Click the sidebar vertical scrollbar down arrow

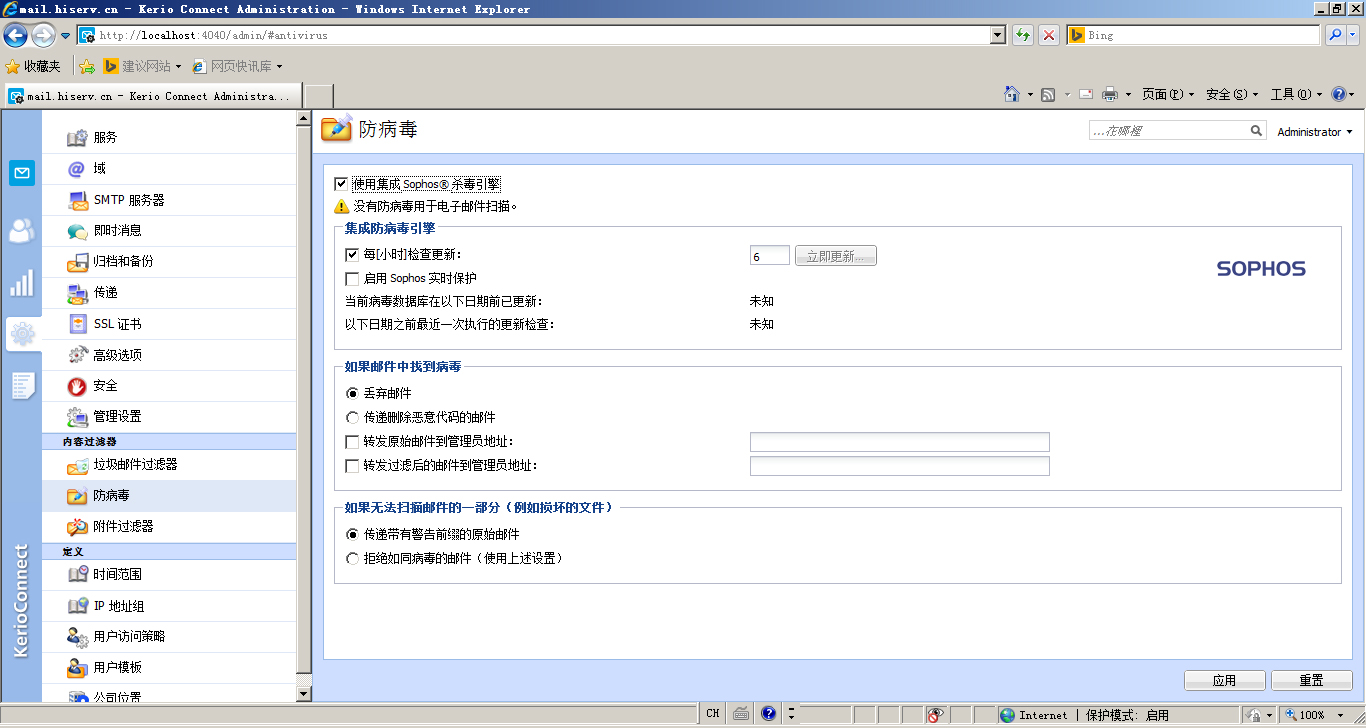(304, 693)
